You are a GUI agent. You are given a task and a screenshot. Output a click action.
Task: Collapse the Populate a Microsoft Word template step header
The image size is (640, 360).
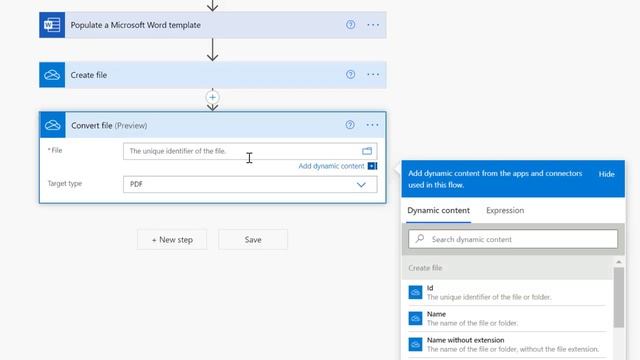[x=213, y=25]
